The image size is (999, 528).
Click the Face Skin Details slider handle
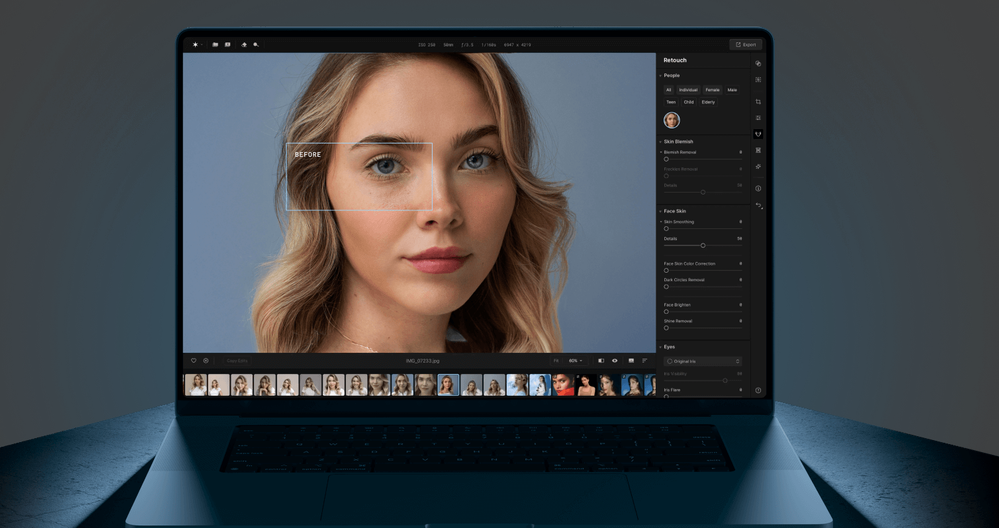click(x=703, y=245)
